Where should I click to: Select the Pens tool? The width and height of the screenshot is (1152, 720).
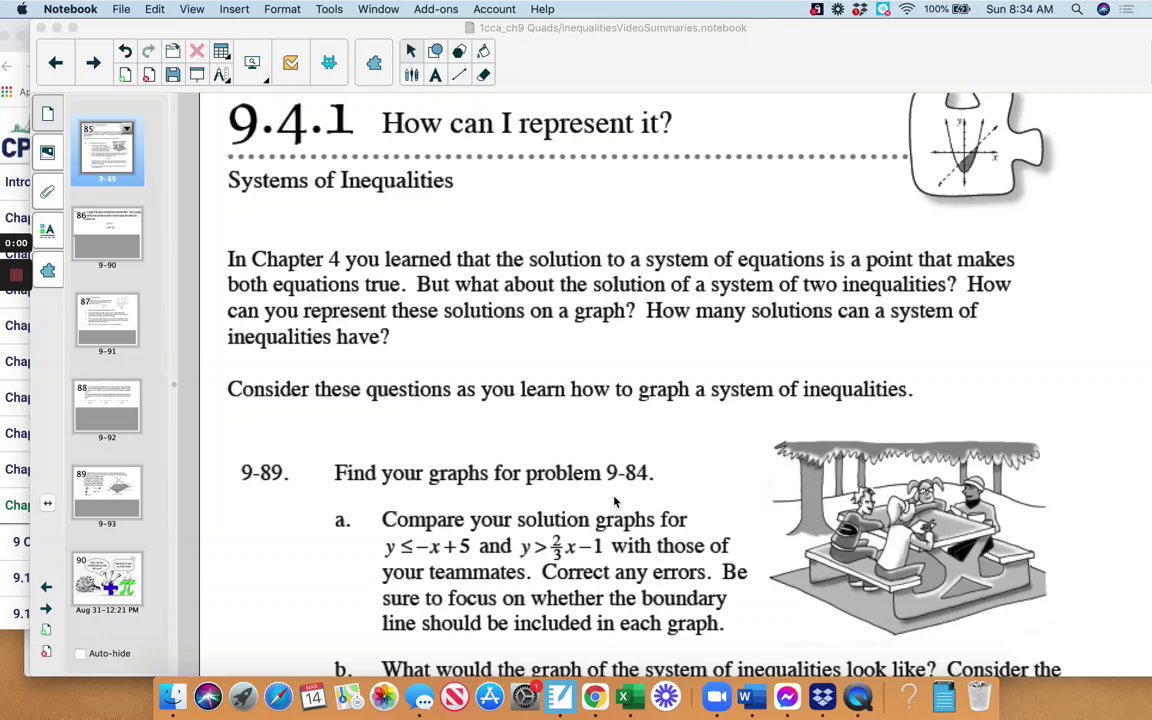pos(411,75)
